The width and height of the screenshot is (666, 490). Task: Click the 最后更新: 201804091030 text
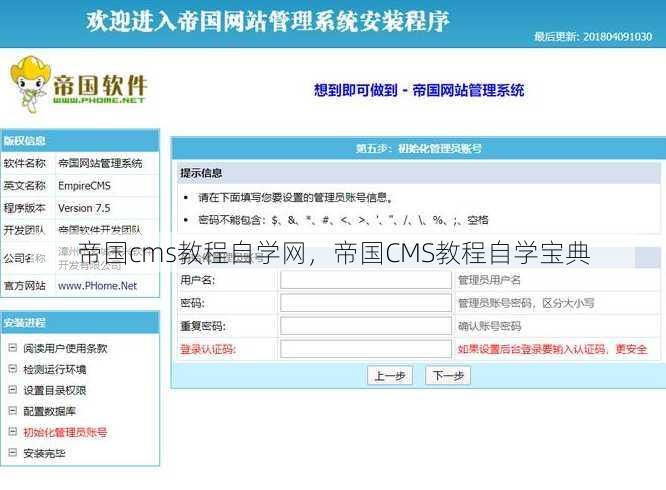[593, 37]
